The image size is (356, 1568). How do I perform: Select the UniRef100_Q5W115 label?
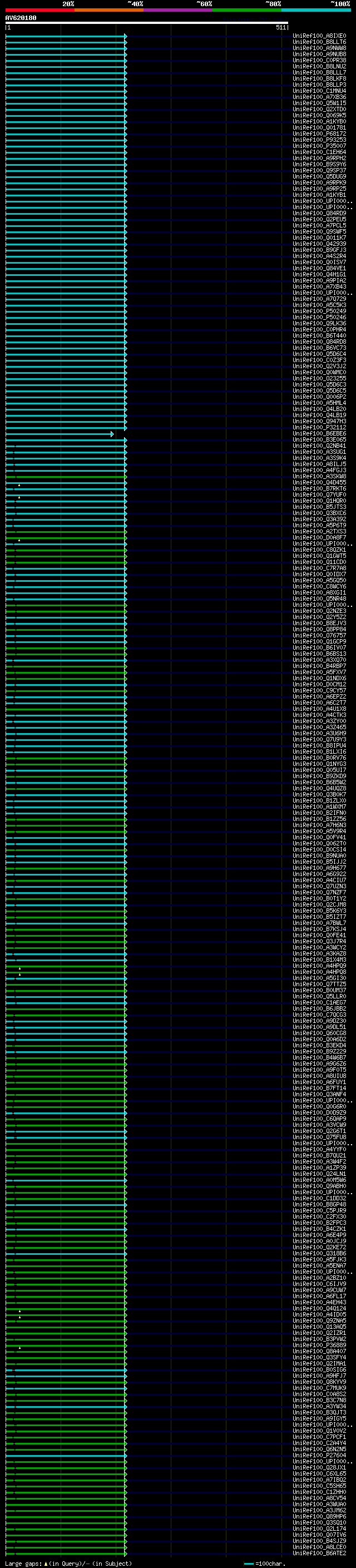click(319, 103)
